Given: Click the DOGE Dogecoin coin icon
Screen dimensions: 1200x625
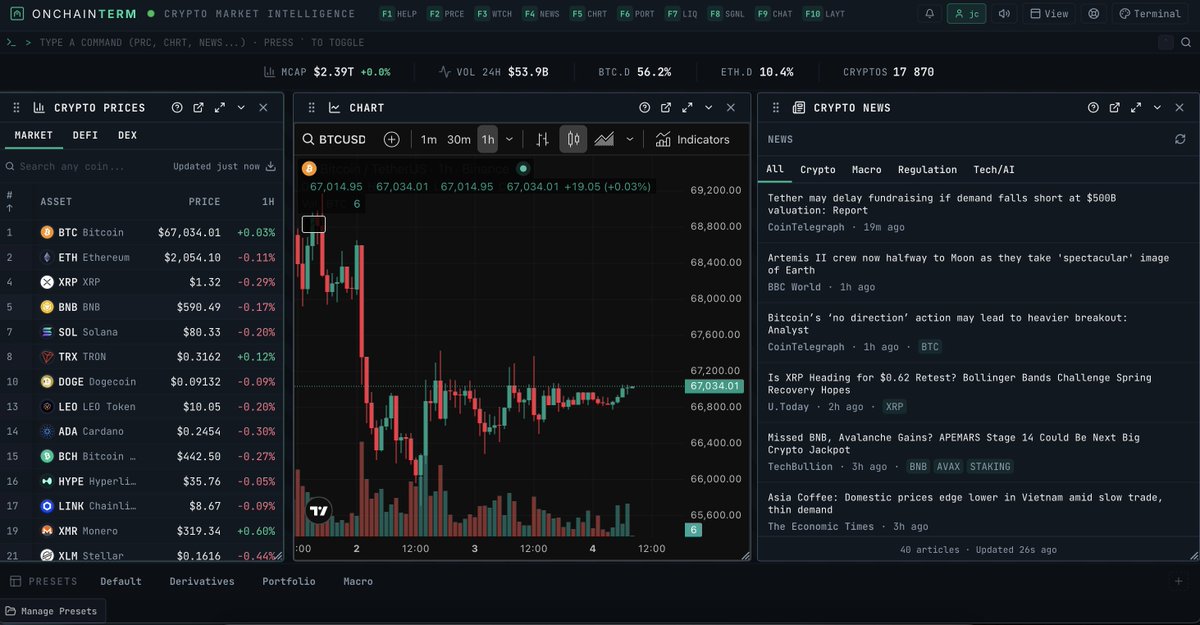Looking at the screenshot, I should coord(47,382).
